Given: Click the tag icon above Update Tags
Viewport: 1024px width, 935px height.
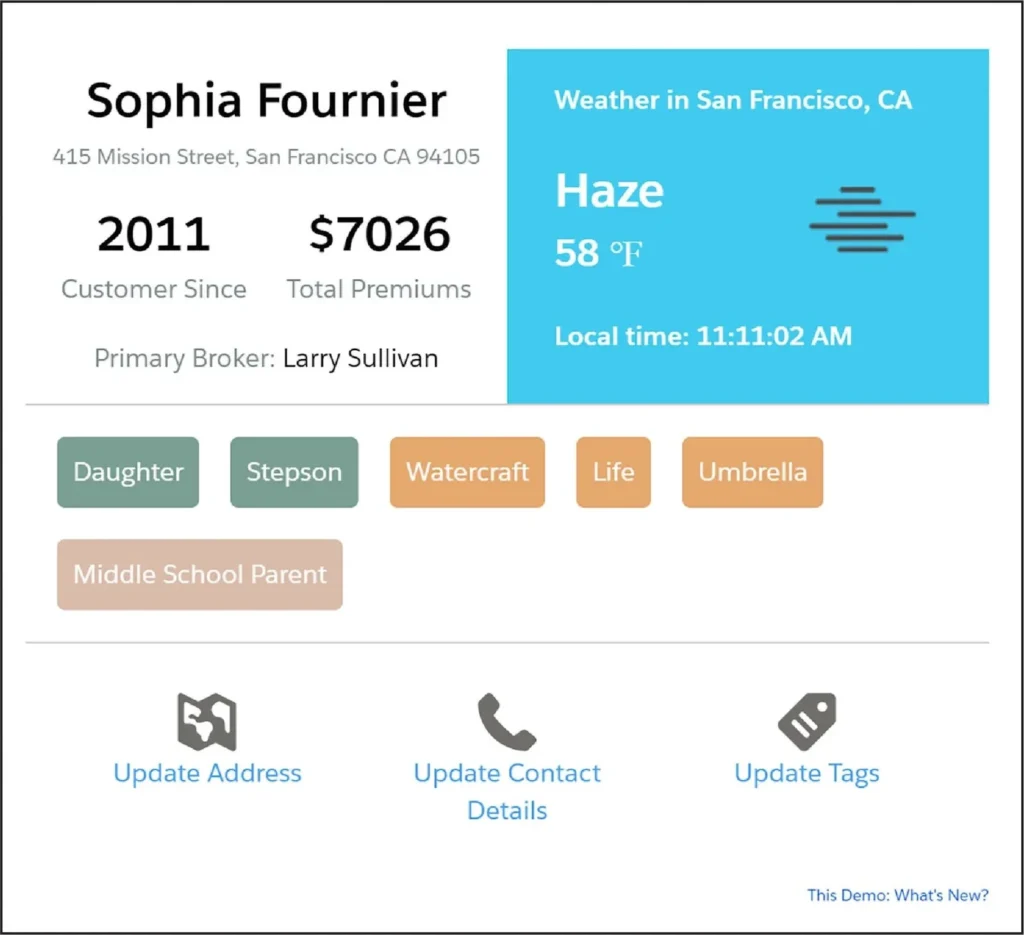Looking at the screenshot, I should pos(807,721).
